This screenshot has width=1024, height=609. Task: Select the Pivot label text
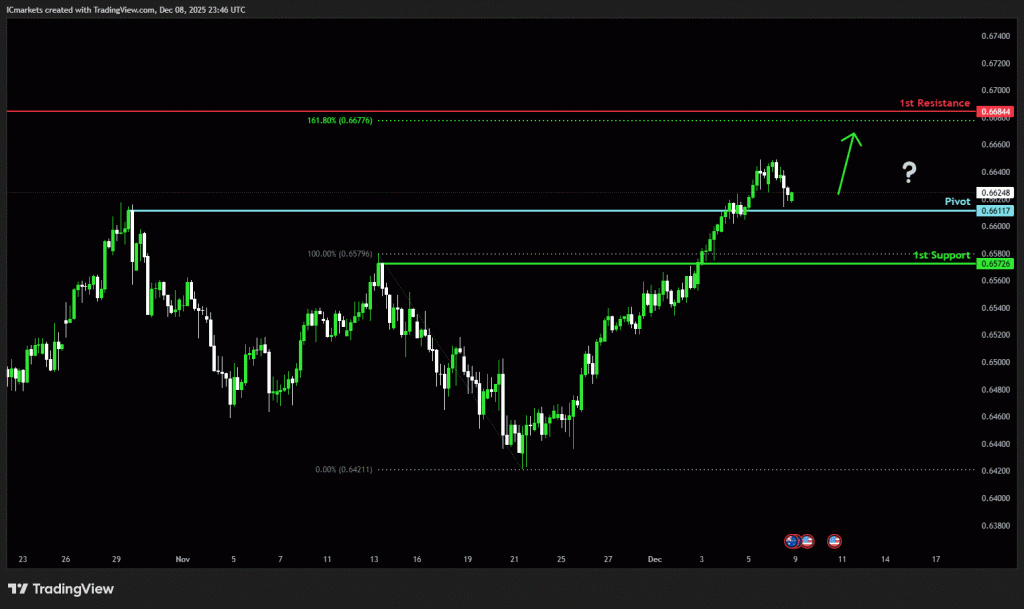click(957, 201)
